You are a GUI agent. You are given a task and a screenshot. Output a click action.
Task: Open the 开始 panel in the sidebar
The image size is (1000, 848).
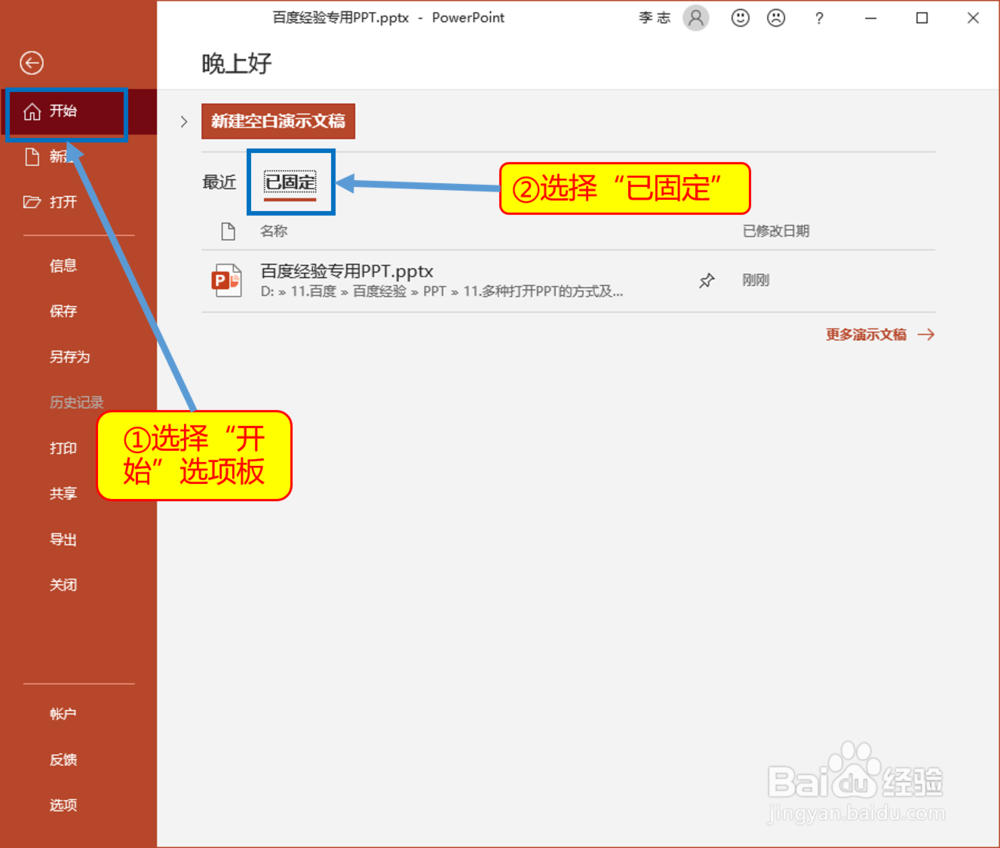(x=63, y=113)
